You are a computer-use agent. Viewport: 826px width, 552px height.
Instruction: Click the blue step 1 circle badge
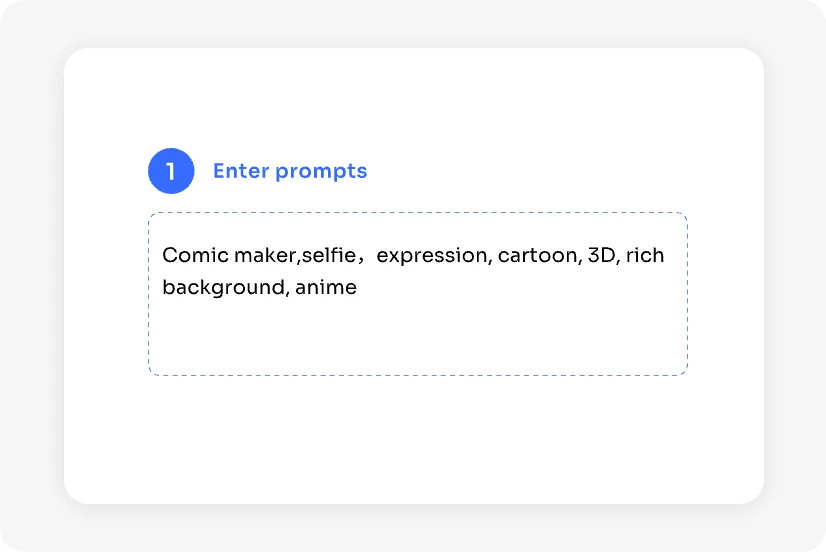click(x=171, y=171)
